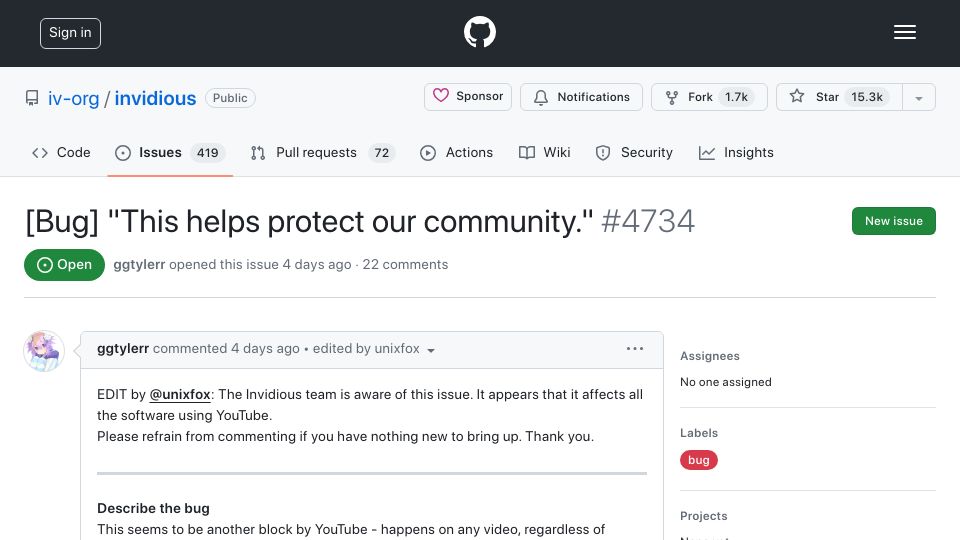Viewport: 960px width, 540px height.
Task: Click the repository icon beside iv-org
Action: click(x=32, y=98)
